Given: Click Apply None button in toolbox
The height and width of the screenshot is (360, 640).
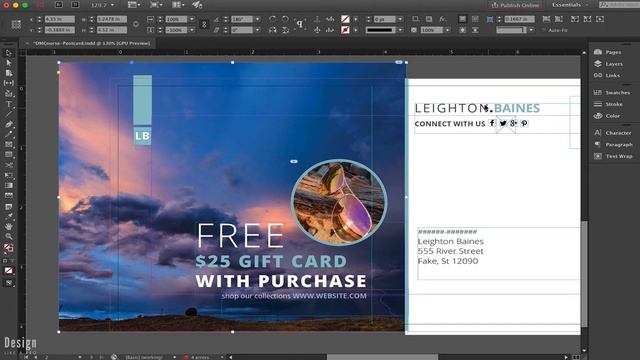Looking at the screenshot, I should coord(9,270).
